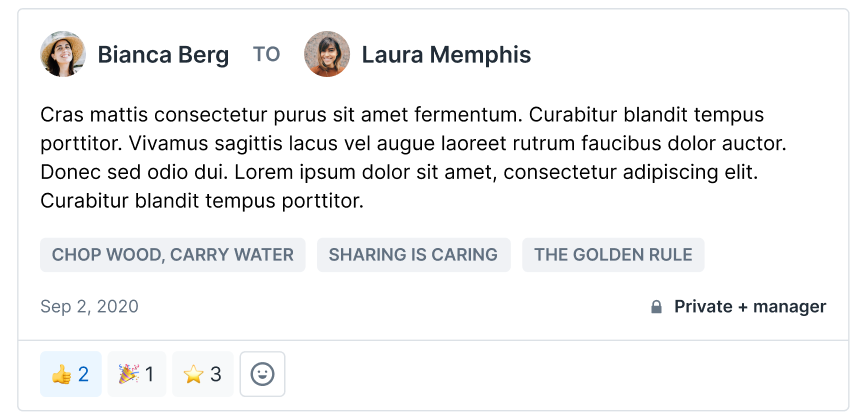Click the Private + manager label

[x=750, y=307]
